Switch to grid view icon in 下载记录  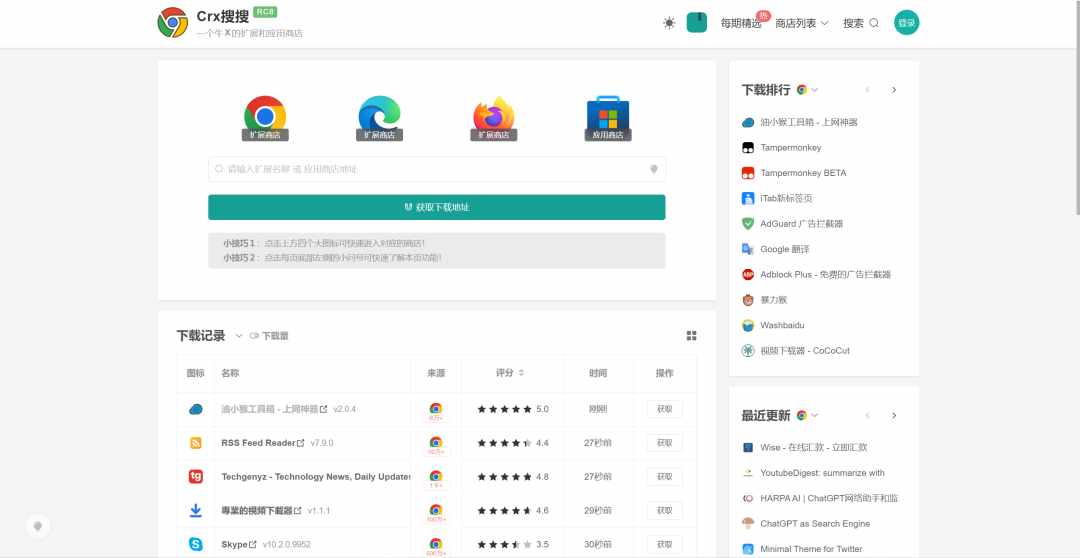coord(692,336)
